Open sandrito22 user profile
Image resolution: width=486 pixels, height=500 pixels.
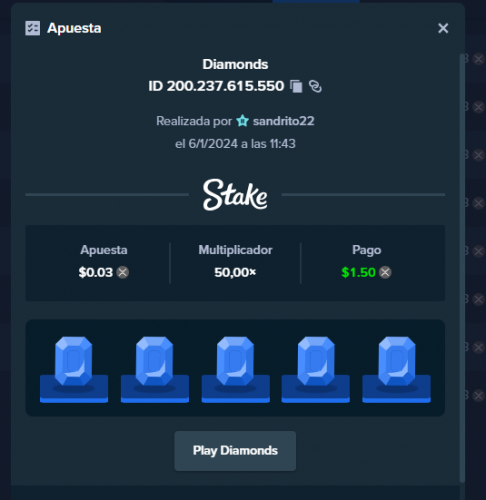point(283,121)
